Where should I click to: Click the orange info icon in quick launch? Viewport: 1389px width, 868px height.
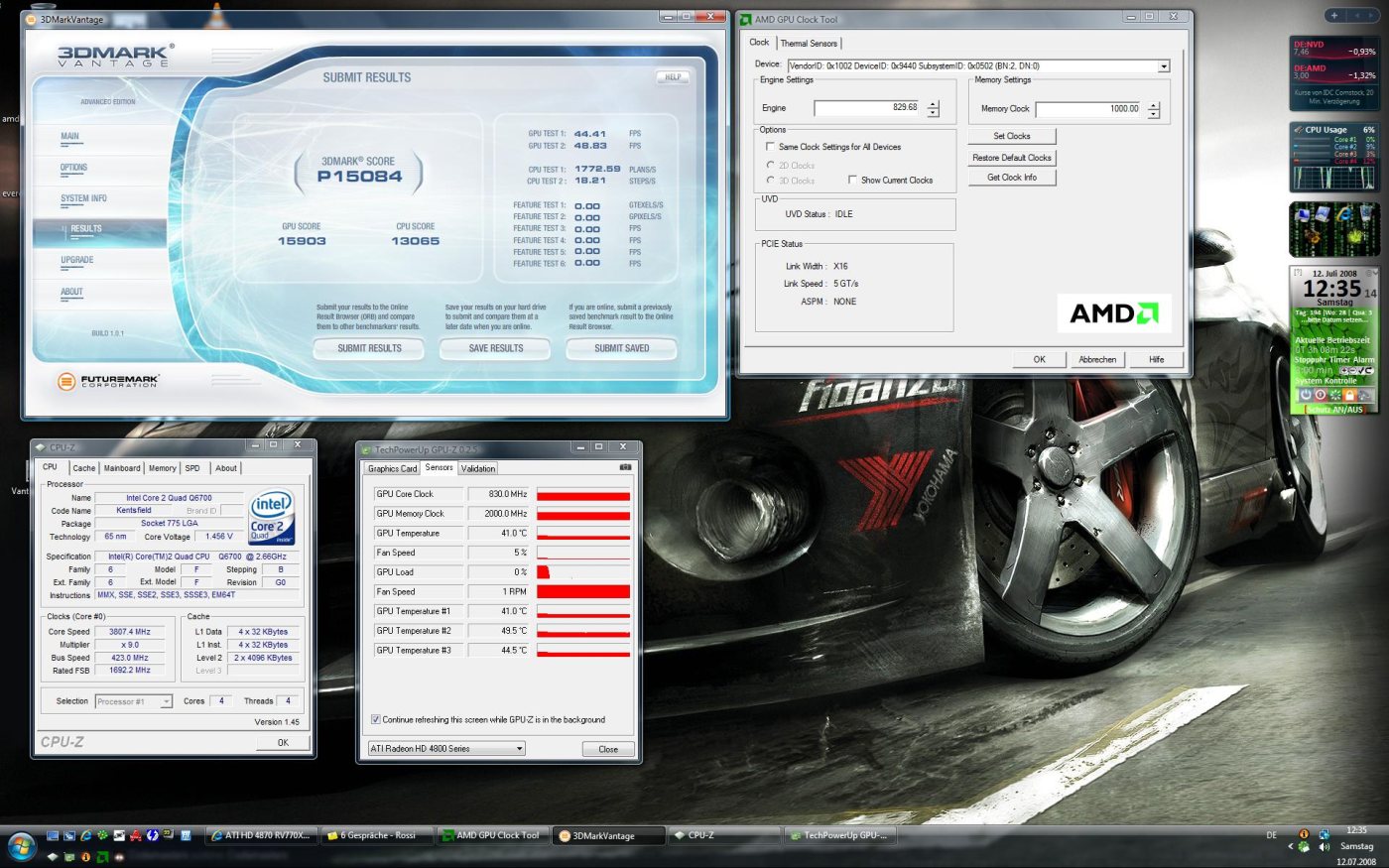click(85, 857)
